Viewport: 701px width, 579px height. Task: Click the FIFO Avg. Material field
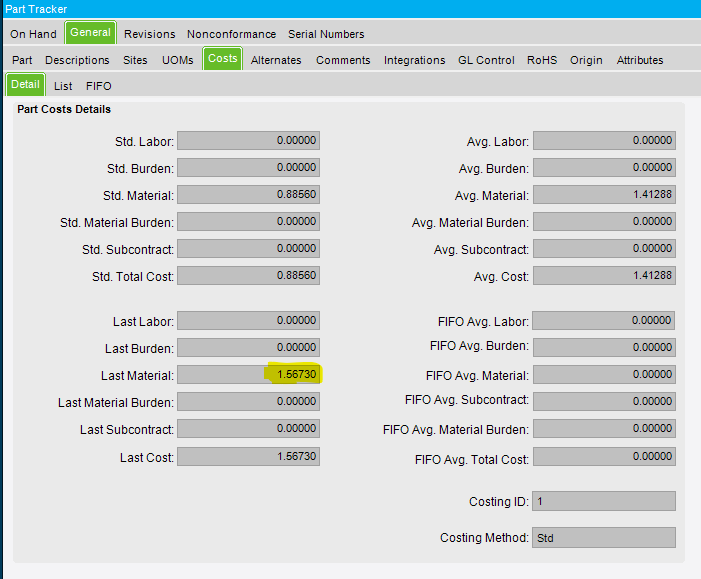pos(604,375)
